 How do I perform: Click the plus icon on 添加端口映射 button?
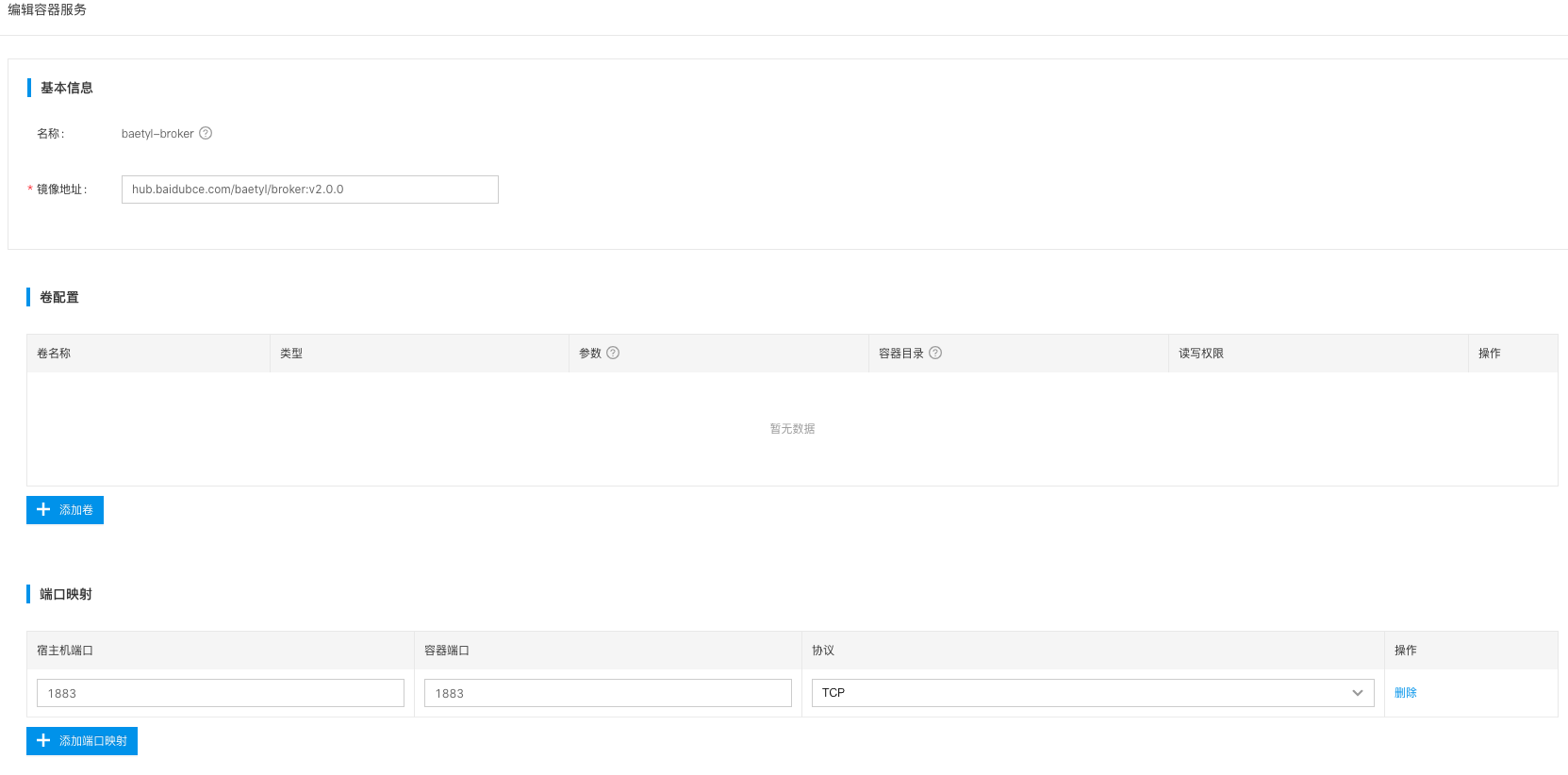43,740
